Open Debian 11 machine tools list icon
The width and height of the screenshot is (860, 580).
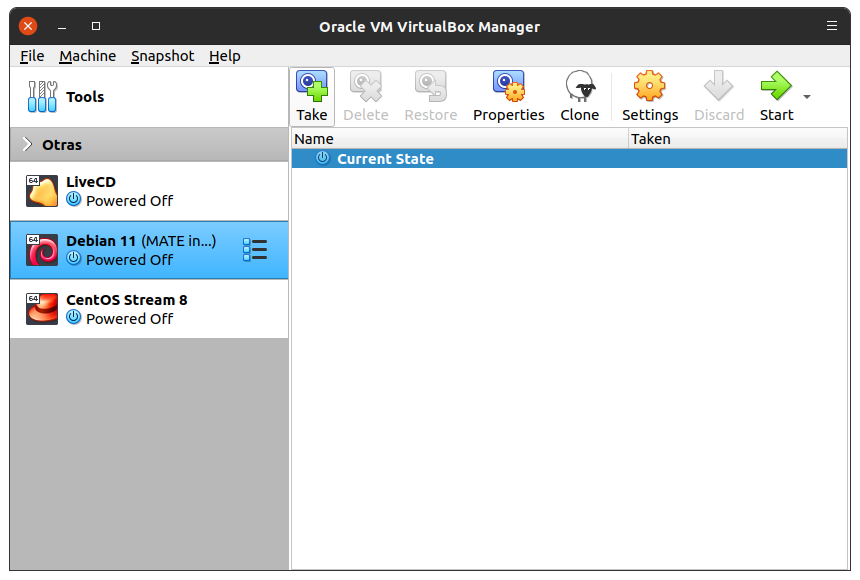(255, 250)
